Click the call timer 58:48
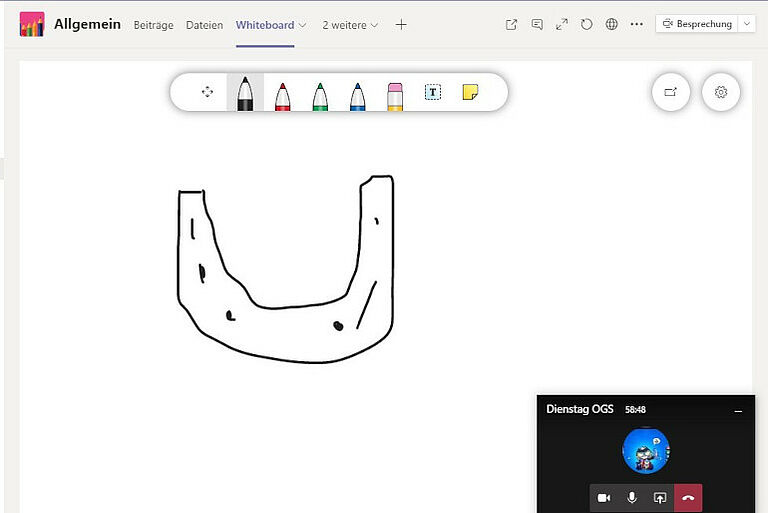The image size is (768, 513). point(635,410)
